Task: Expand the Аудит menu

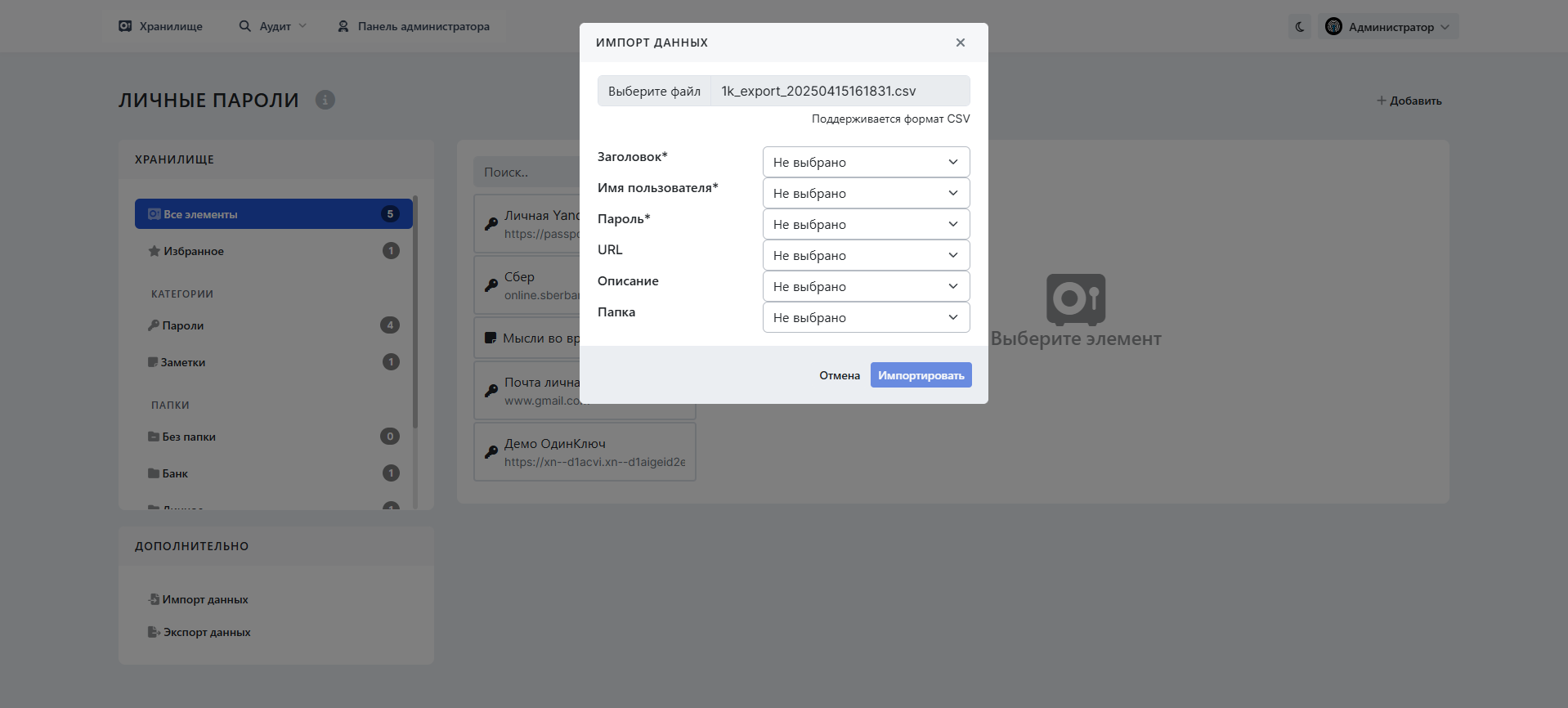Action: pos(273,26)
